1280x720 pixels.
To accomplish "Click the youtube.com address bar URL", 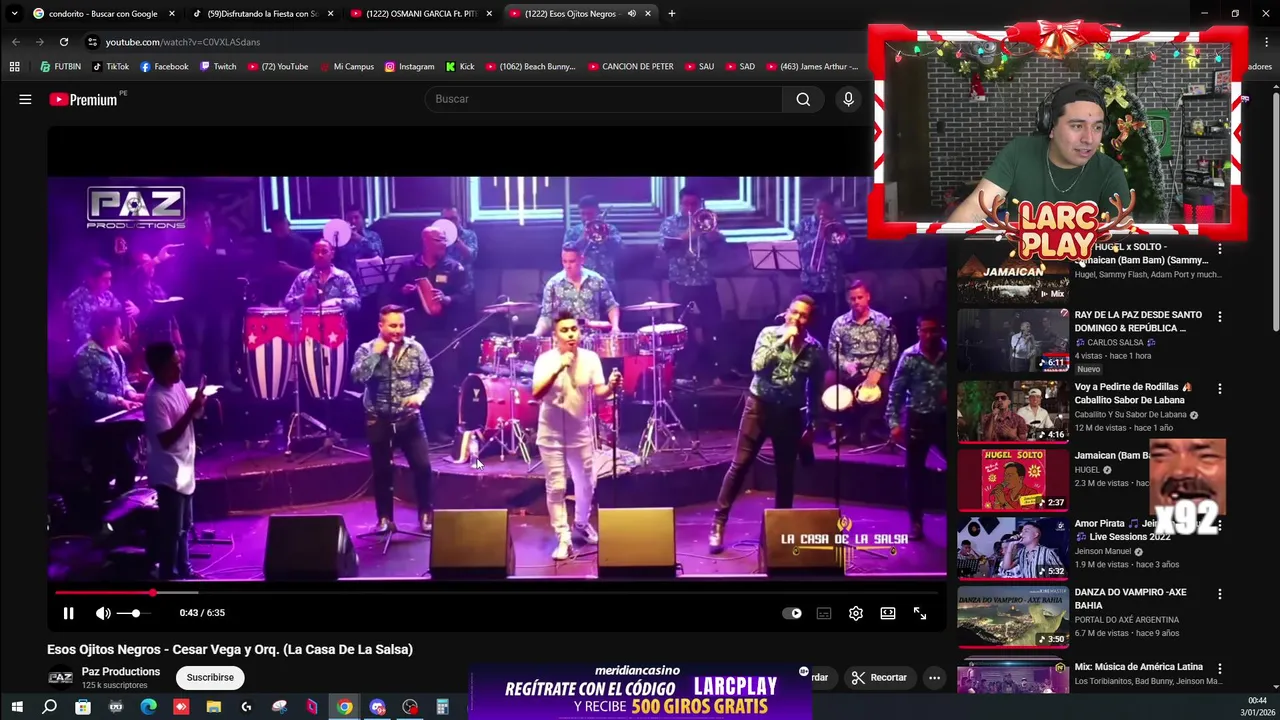I will tap(183, 42).
